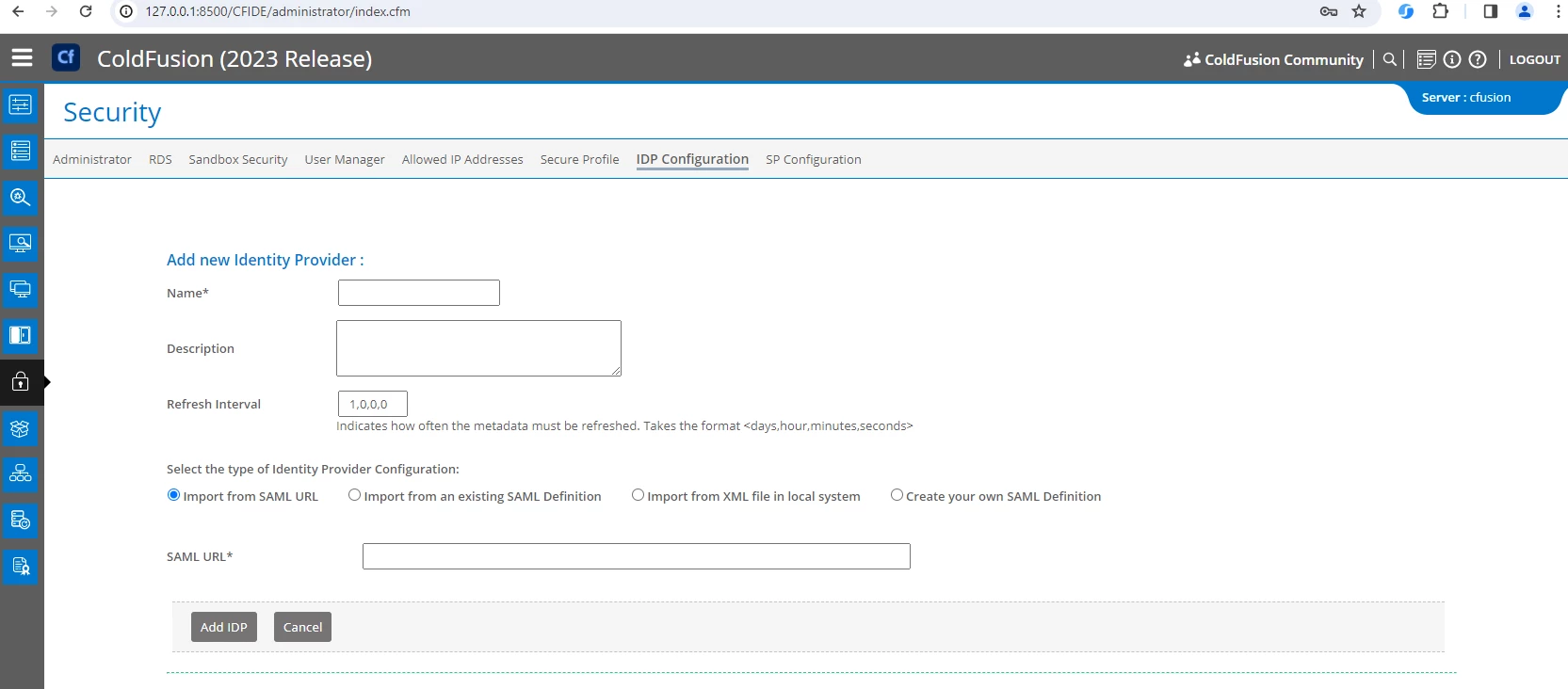Open the help question mark icon
This screenshot has width=1568, height=689.
[1478, 59]
